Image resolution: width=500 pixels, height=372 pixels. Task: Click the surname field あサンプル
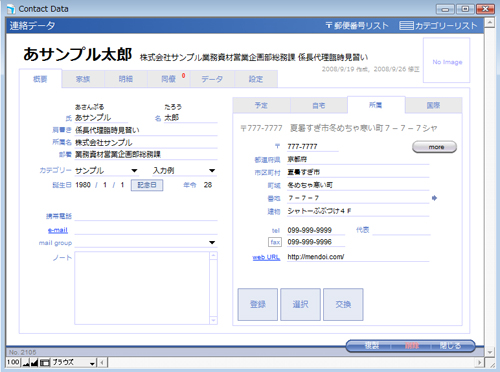click(x=101, y=118)
